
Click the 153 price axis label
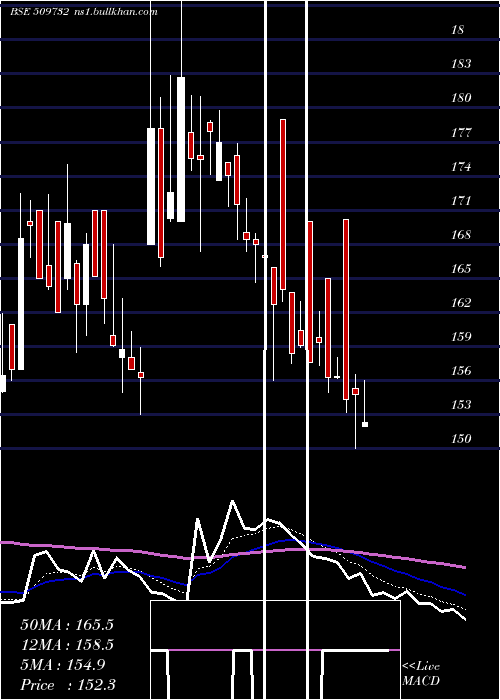[x=461, y=404]
